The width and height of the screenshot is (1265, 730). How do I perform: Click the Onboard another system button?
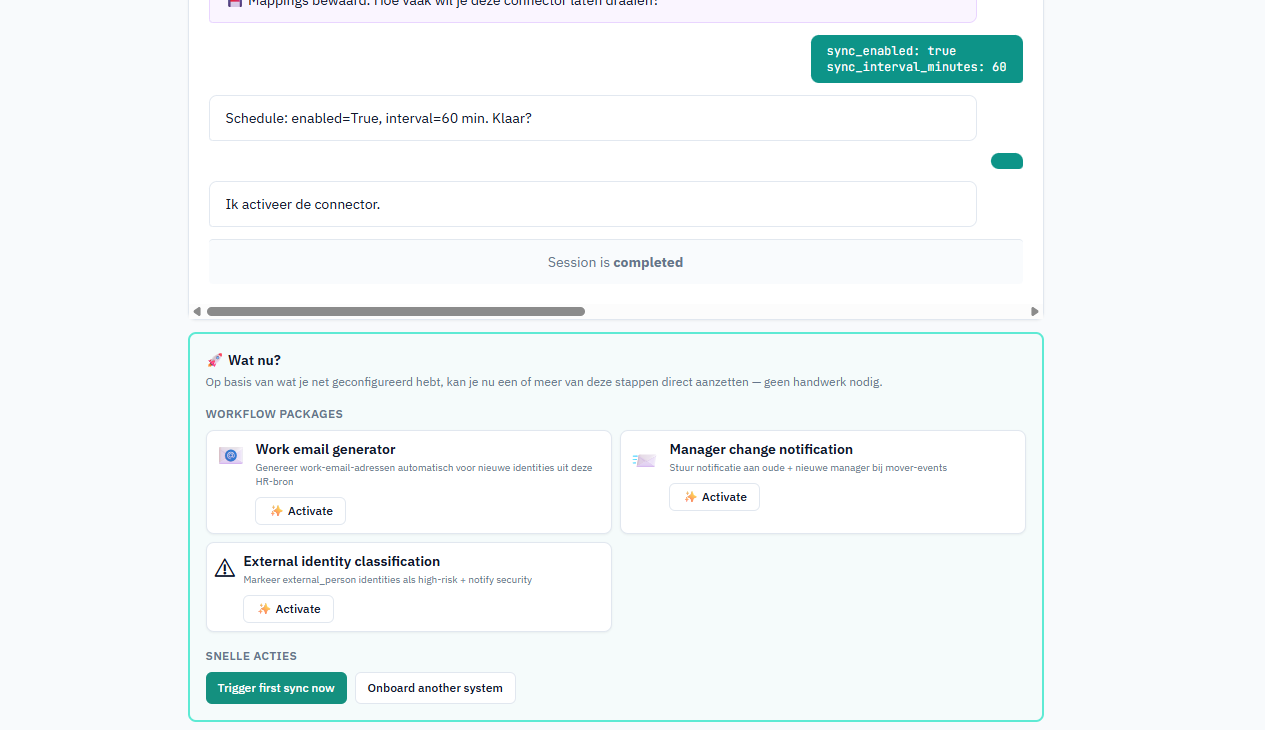coord(435,688)
